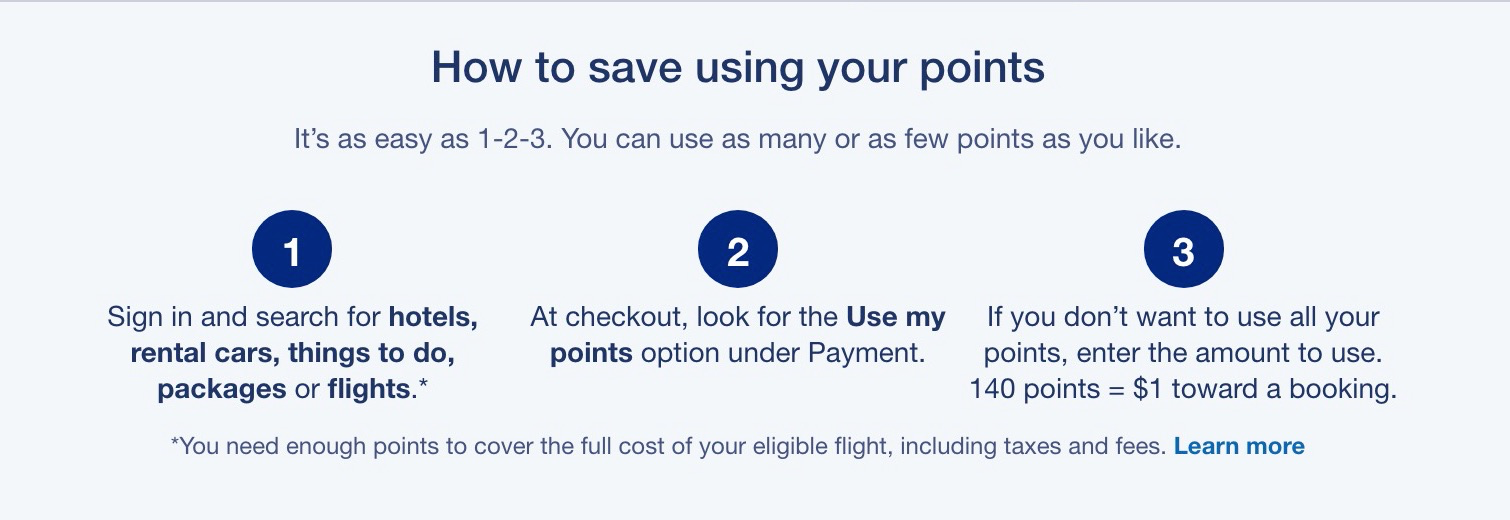The image size is (1510, 520).
Task: Click the bold word "packages"
Action: [x=222, y=390]
